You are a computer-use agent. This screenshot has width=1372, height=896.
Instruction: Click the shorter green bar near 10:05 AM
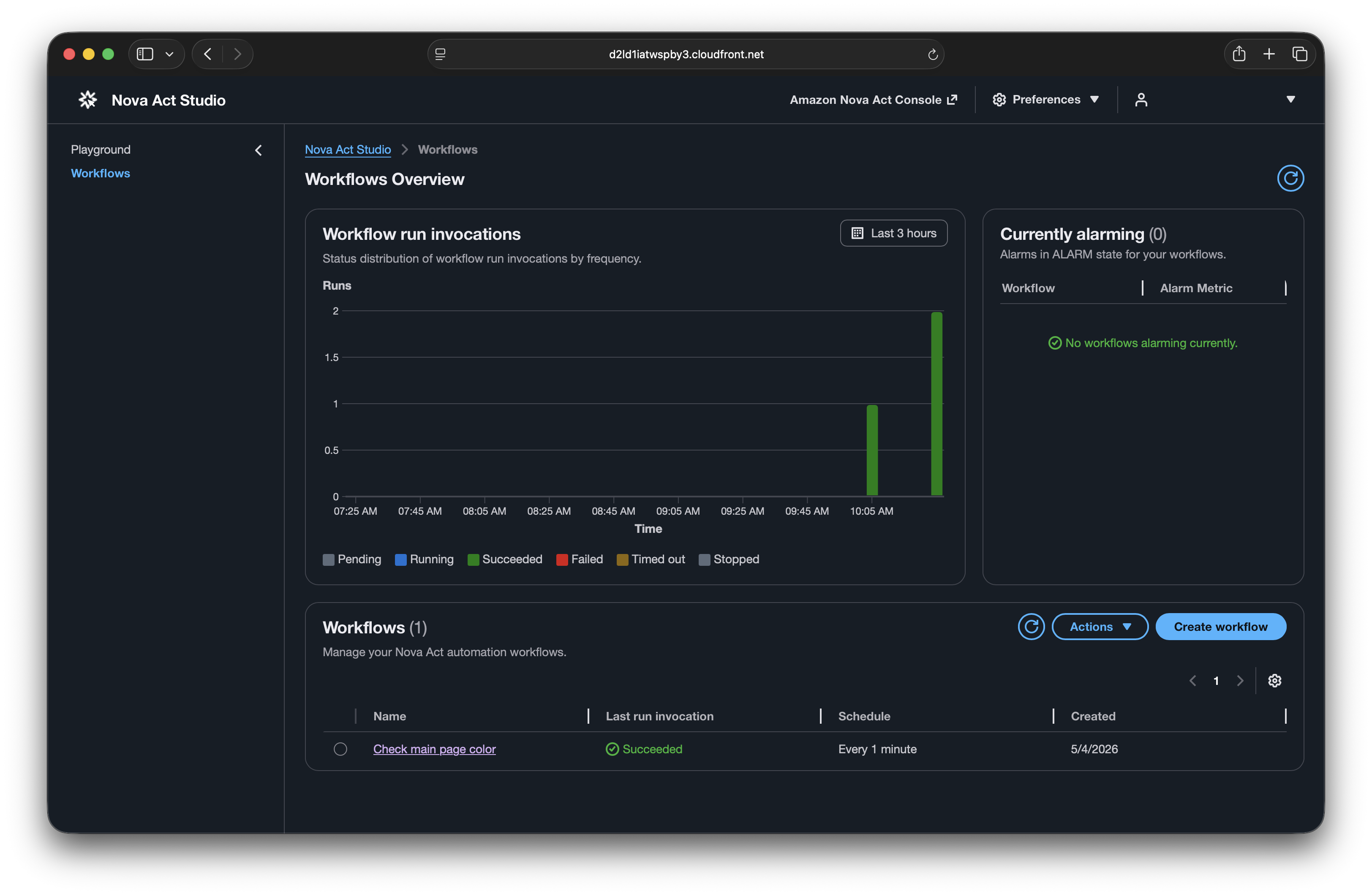click(x=872, y=450)
